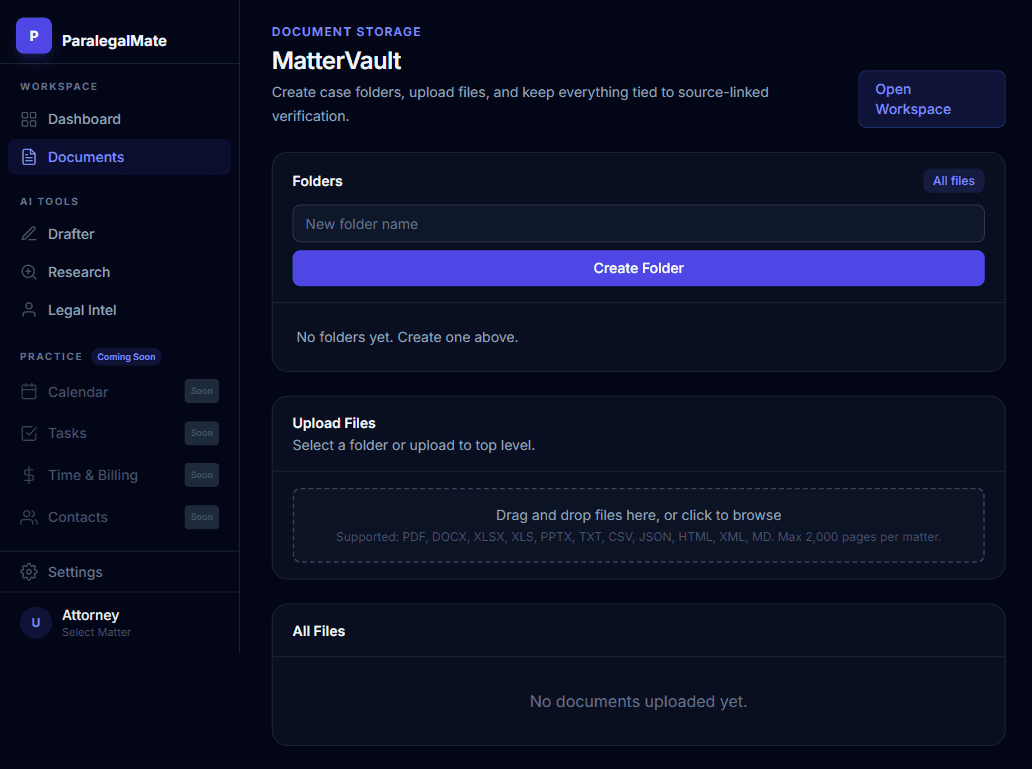Open the Drafter AI tool
Image resolution: width=1032 pixels, height=769 pixels.
(70, 234)
